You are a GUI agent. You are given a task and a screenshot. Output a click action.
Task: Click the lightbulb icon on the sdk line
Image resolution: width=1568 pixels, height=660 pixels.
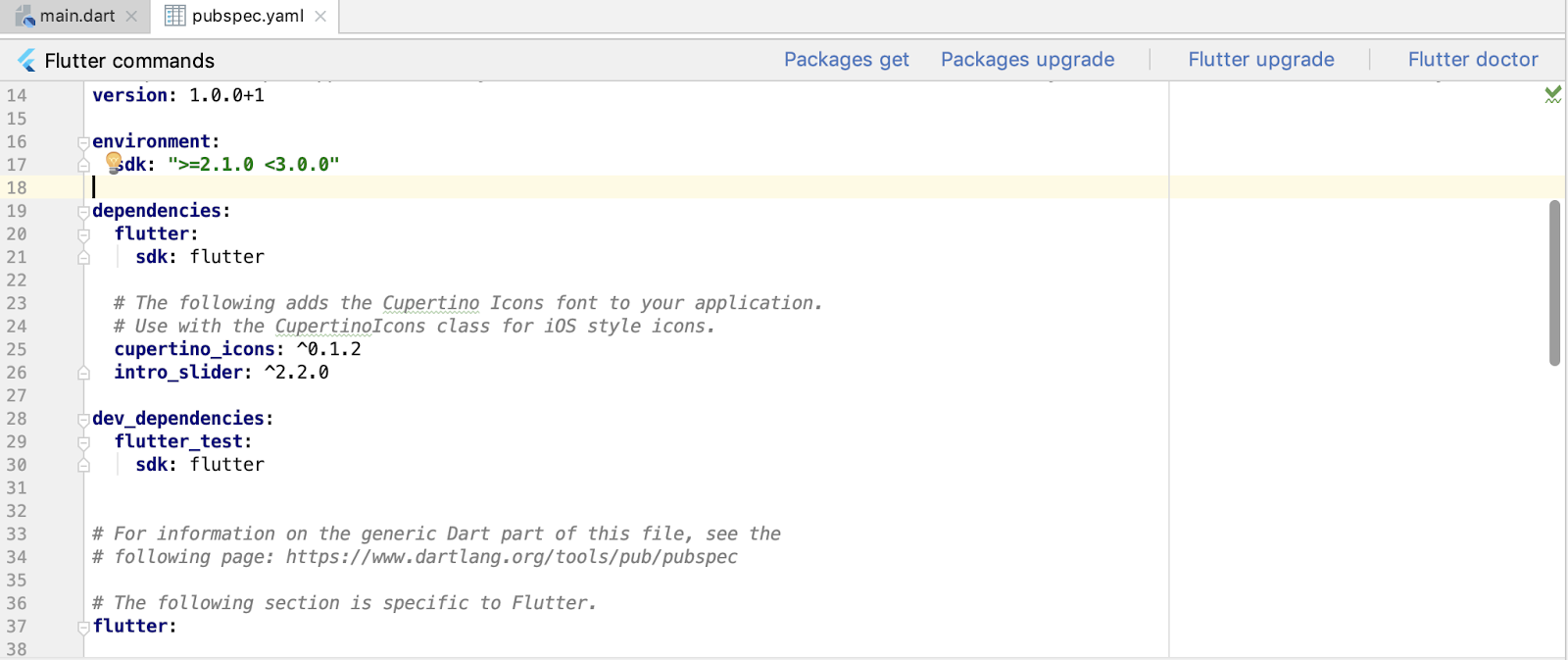[x=114, y=162]
